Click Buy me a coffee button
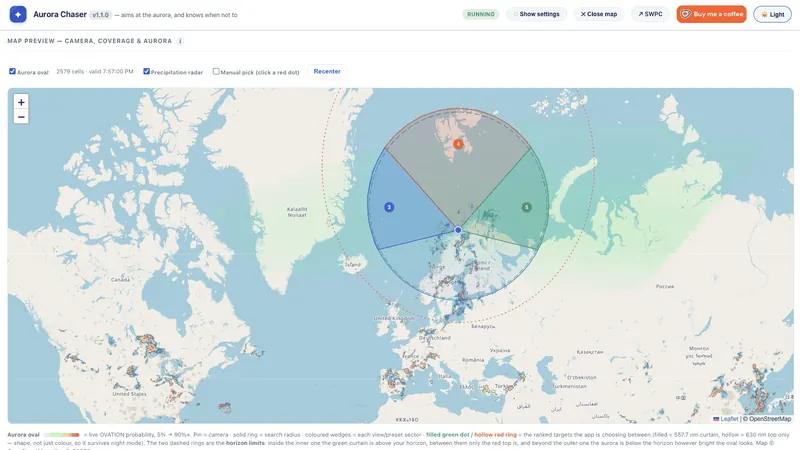 coord(711,14)
